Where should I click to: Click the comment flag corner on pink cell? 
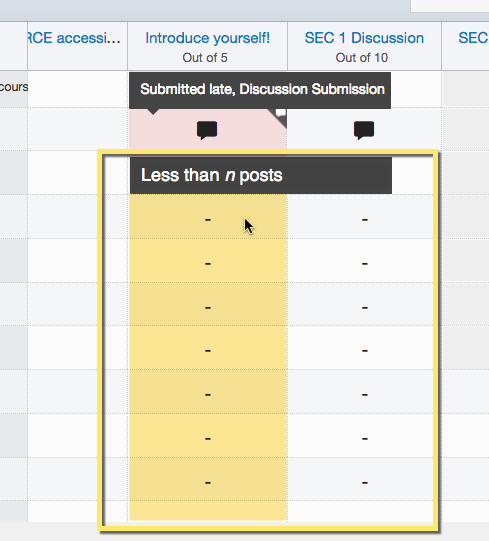(279, 116)
